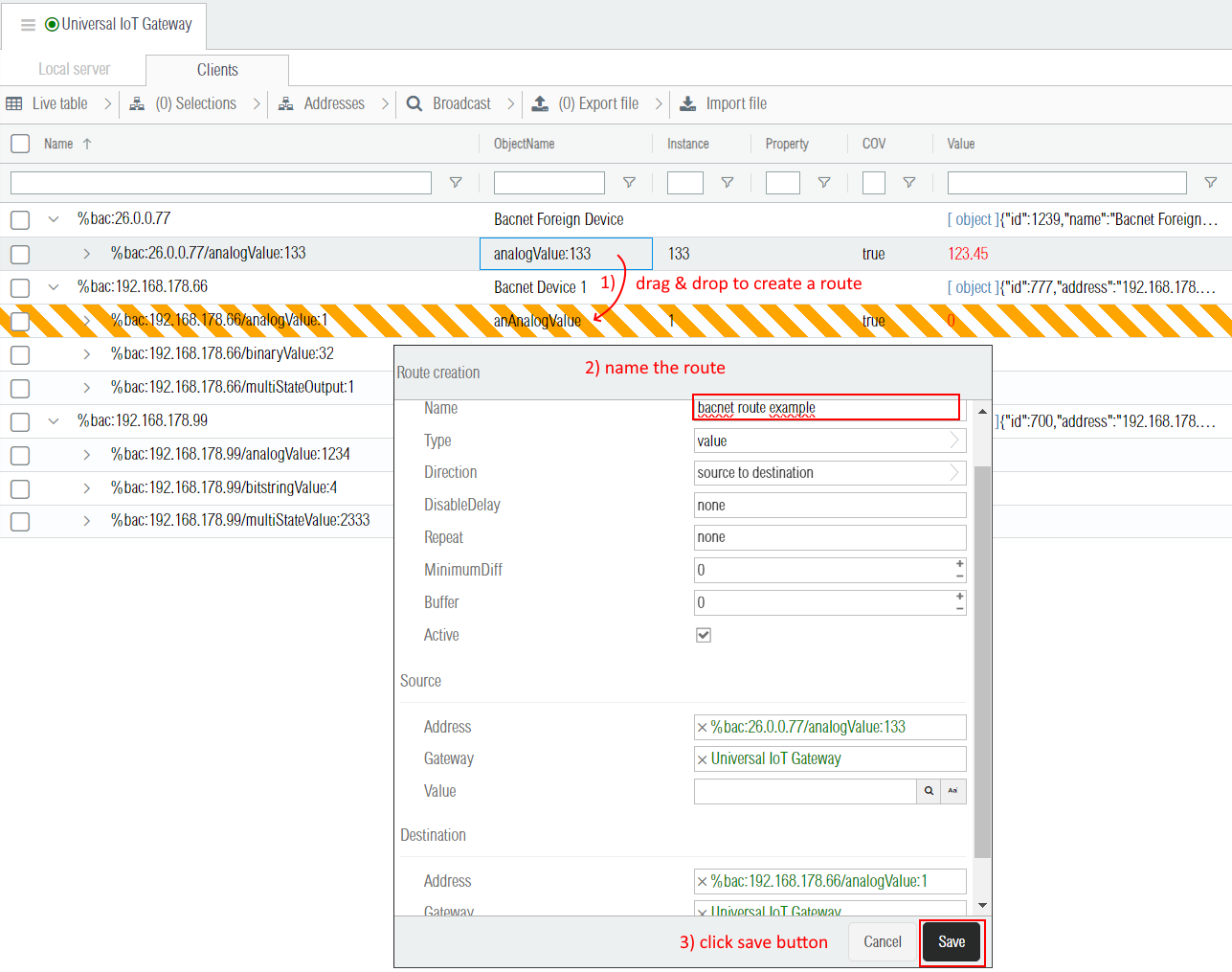Toggle the select-all checkbox in header
This screenshot has width=1232, height=972.
coord(20,144)
